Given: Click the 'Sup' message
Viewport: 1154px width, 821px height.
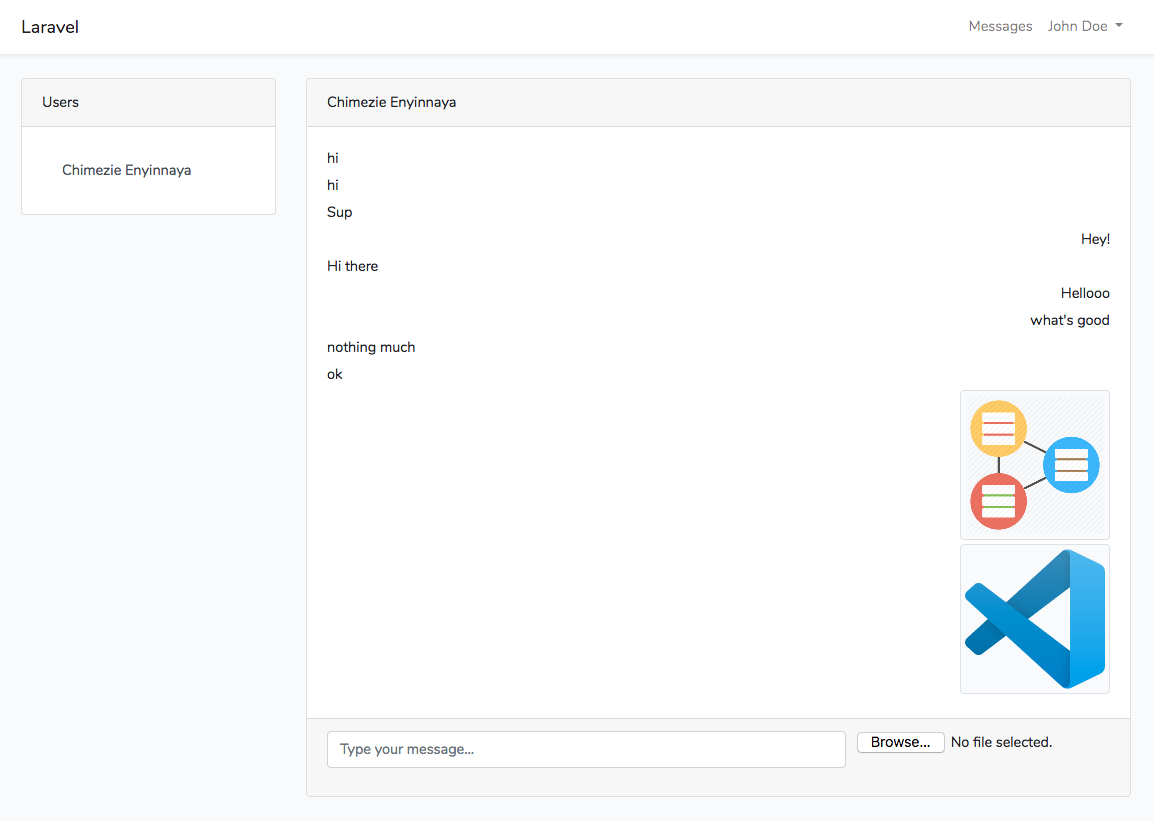Looking at the screenshot, I should pyautogui.click(x=339, y=212).
